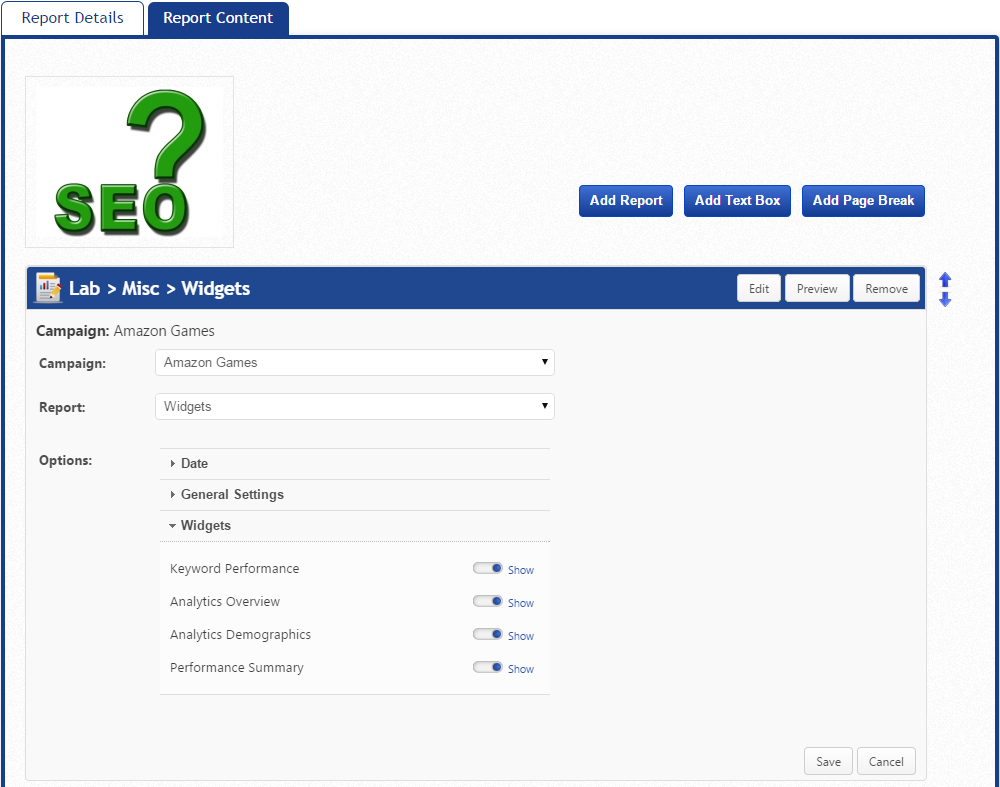Screen dimensions: 1000x787
Task: Save the widget report settings
Action: click(x=828, y=762)
